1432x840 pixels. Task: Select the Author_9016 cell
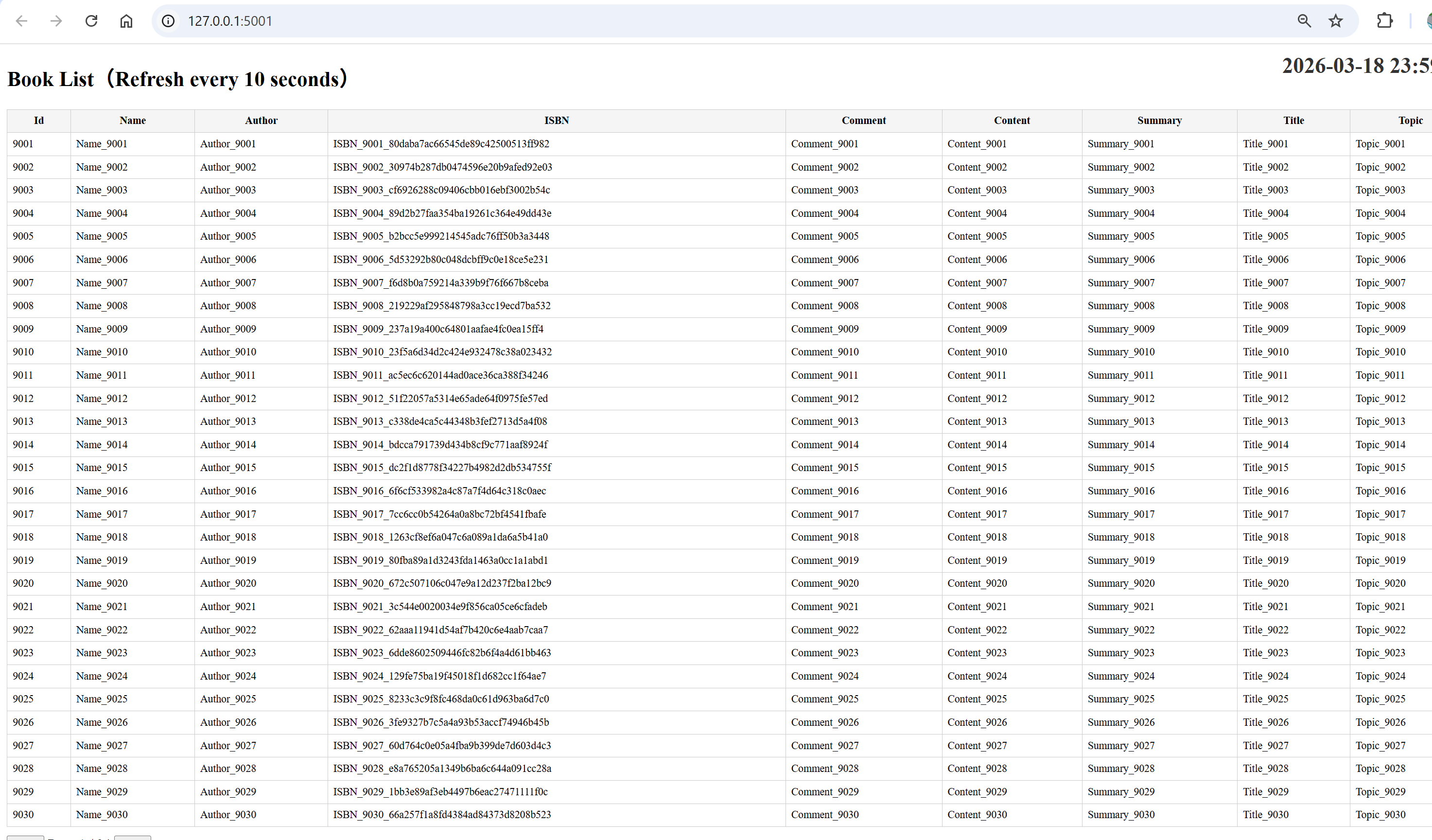(228, 490)
